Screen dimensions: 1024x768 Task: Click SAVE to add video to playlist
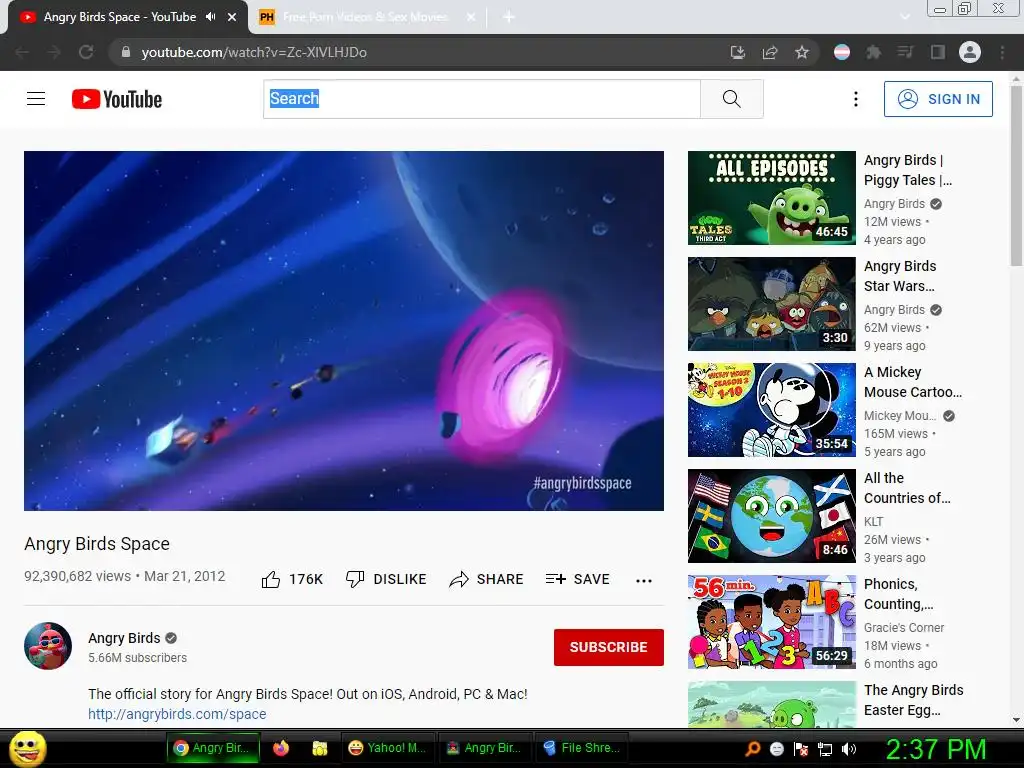coord(577,579)
